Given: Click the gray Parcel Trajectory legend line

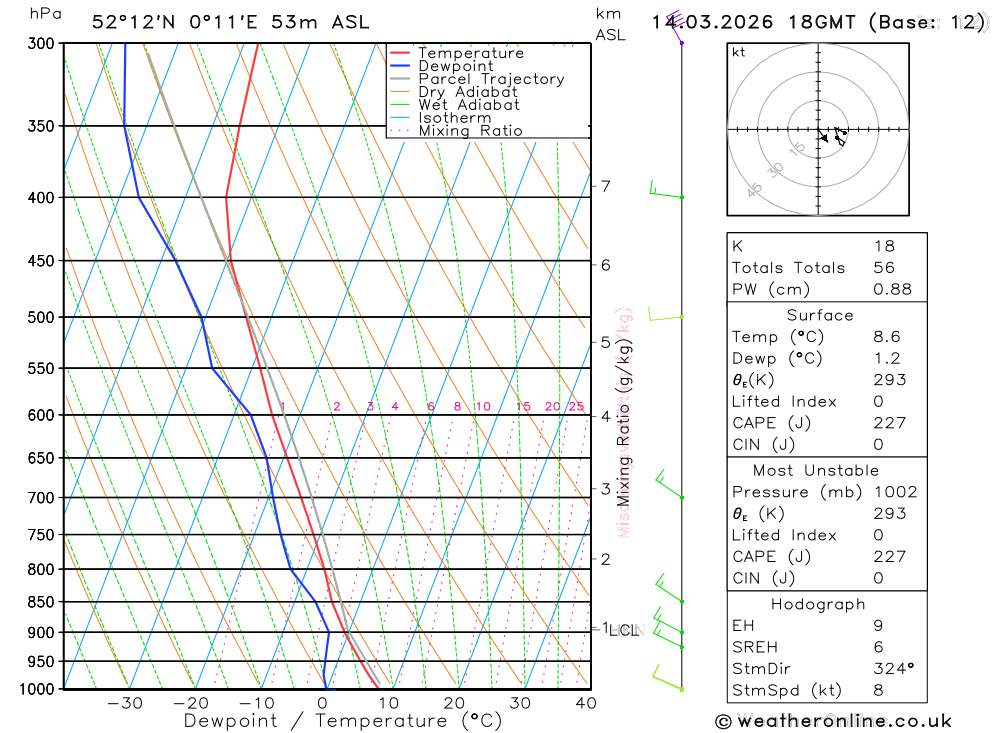Looking at the screenshot, I should [400, 79].
